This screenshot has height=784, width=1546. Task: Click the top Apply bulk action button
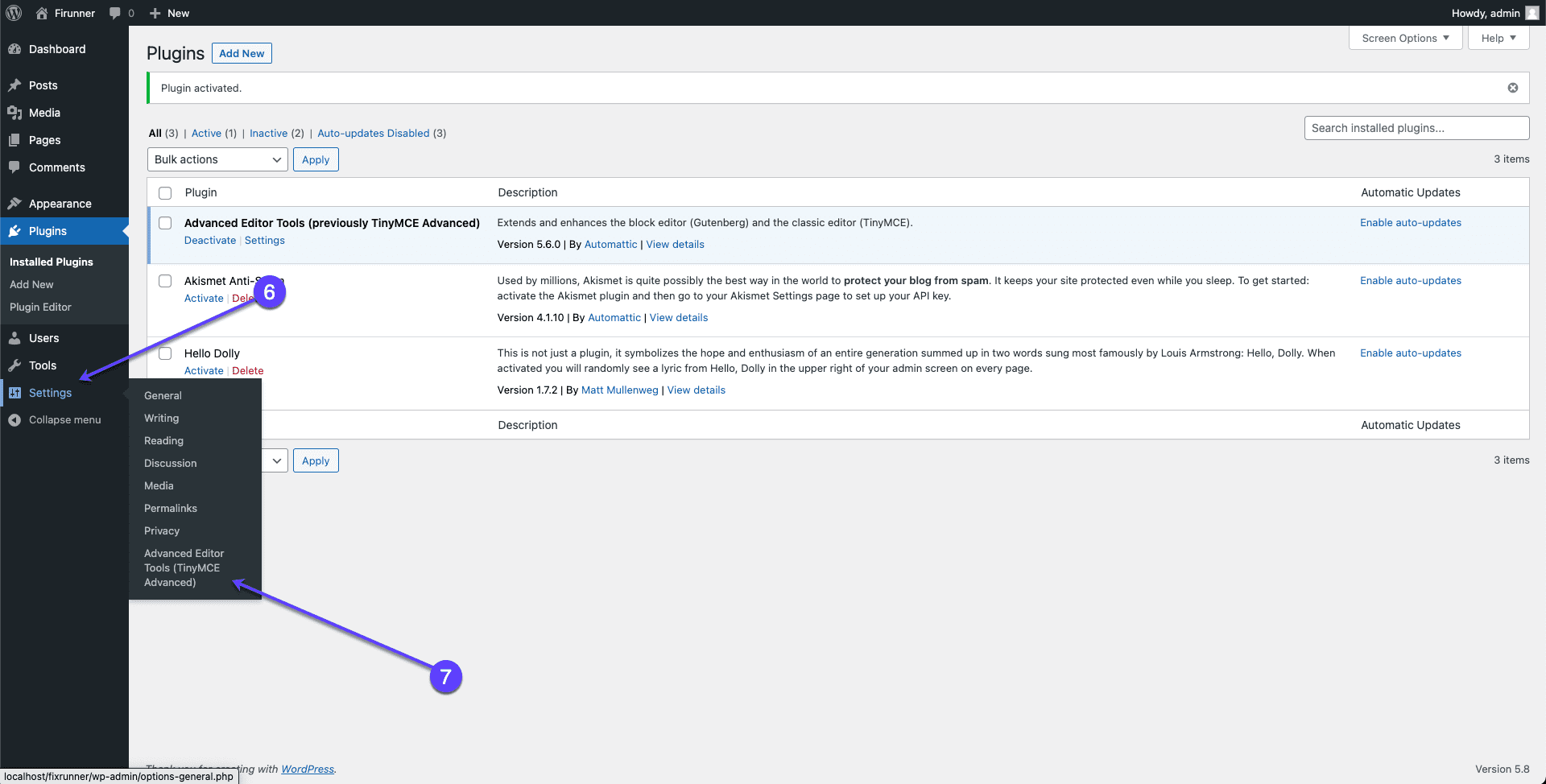point(316,159)
